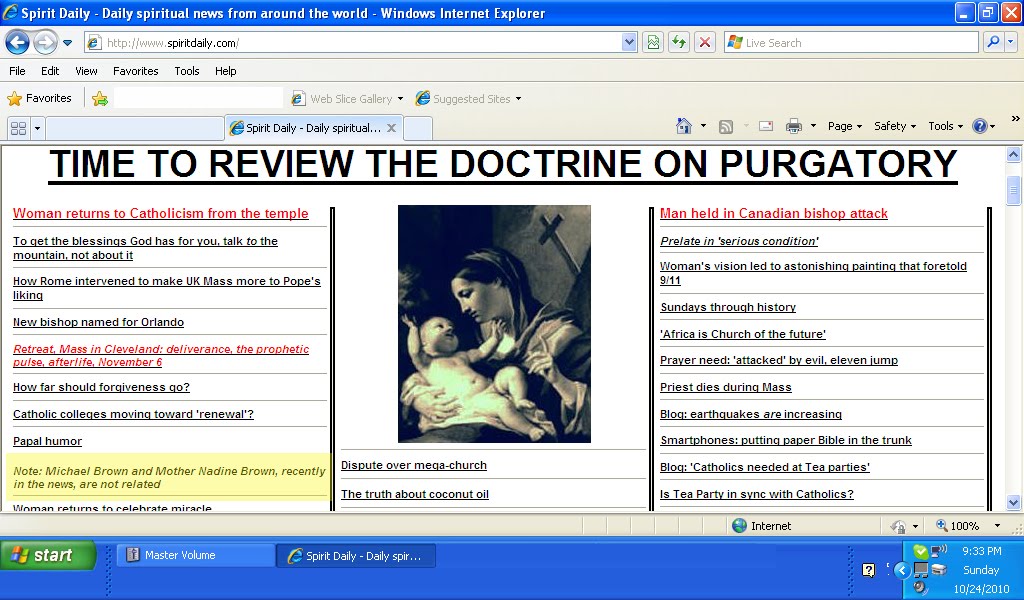This screenshot has width=1024, height=600.
Task: Refresh the page with the Refresh icon
Action: tap(679, 43)
